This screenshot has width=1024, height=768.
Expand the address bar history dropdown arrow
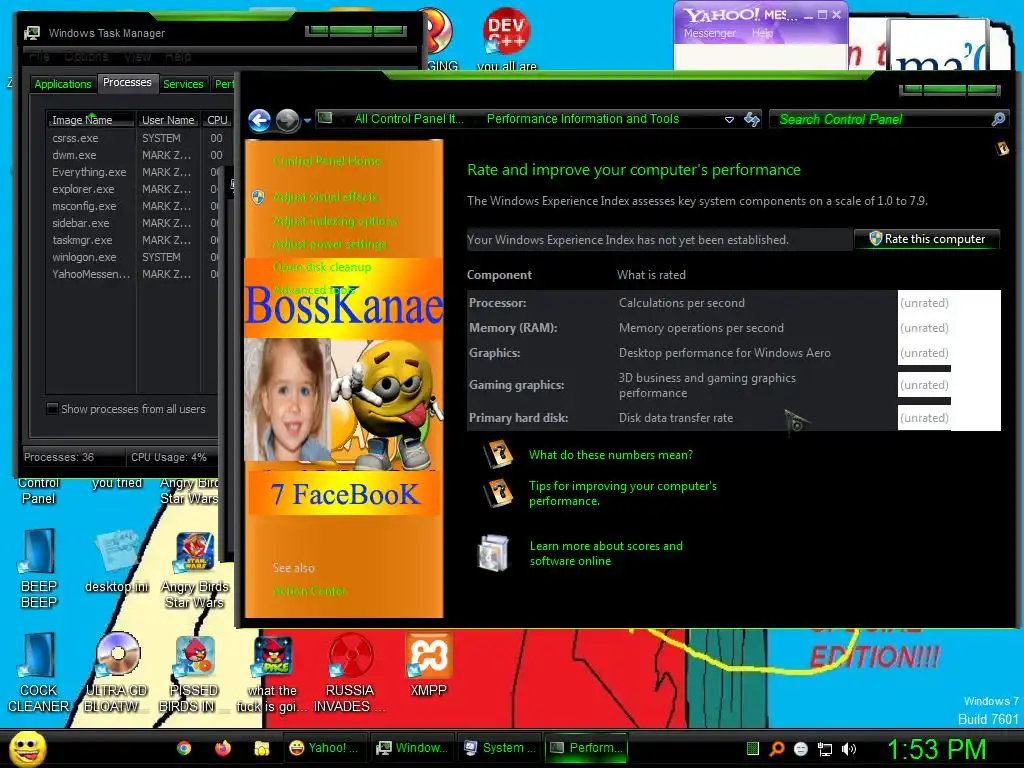coord(729,120)
